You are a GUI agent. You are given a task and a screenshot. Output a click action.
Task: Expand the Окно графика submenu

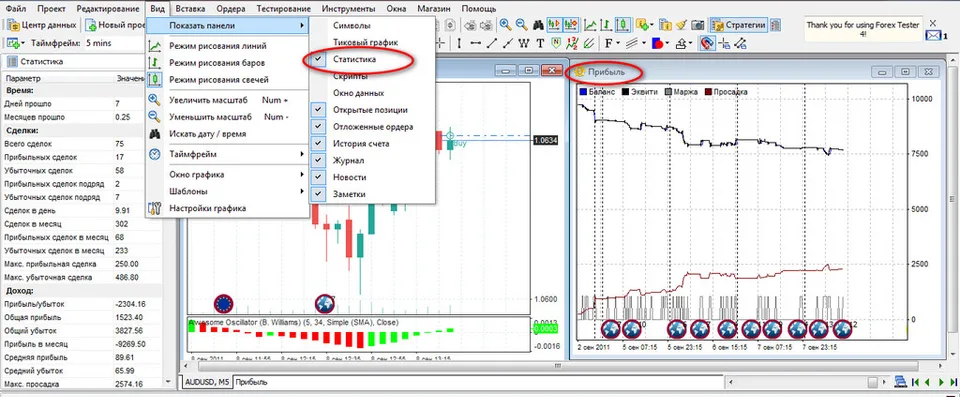point(227,175)
